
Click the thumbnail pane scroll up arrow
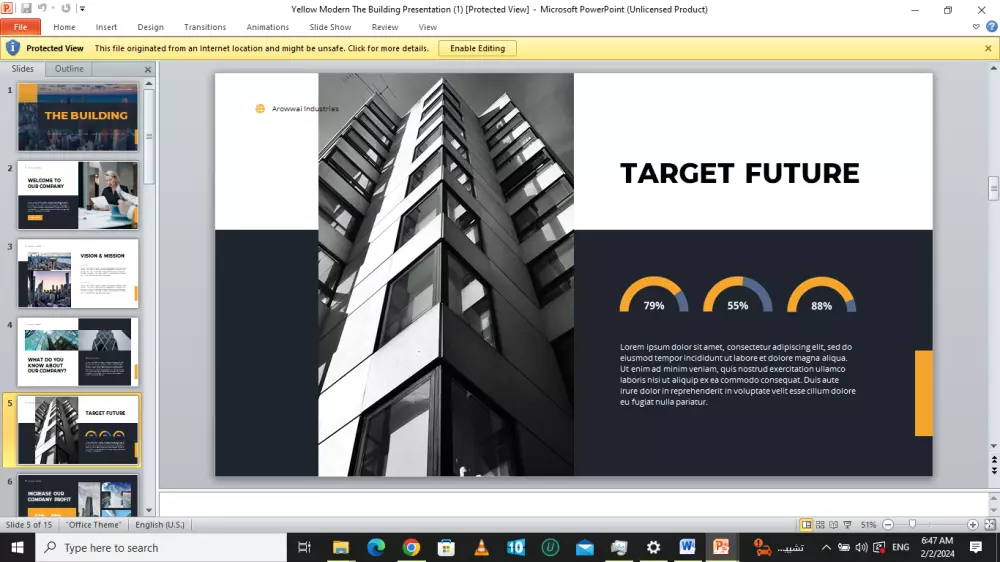click(149, 84)
